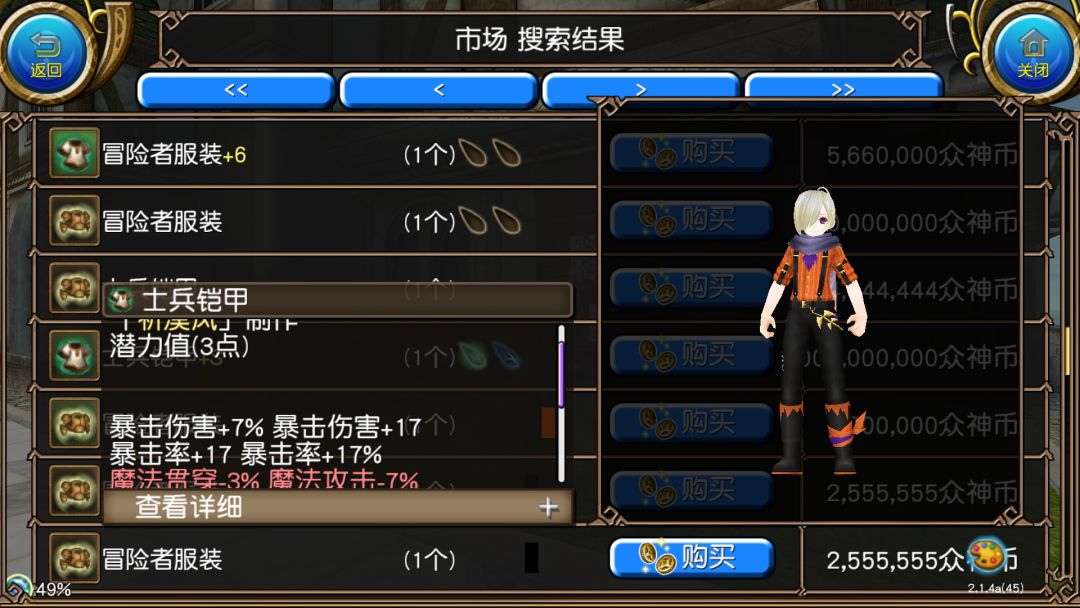This screenshot has width=1080, height=608.
Task: Click the green armor icon in the fourth row
Action: (x=74, y=355)
